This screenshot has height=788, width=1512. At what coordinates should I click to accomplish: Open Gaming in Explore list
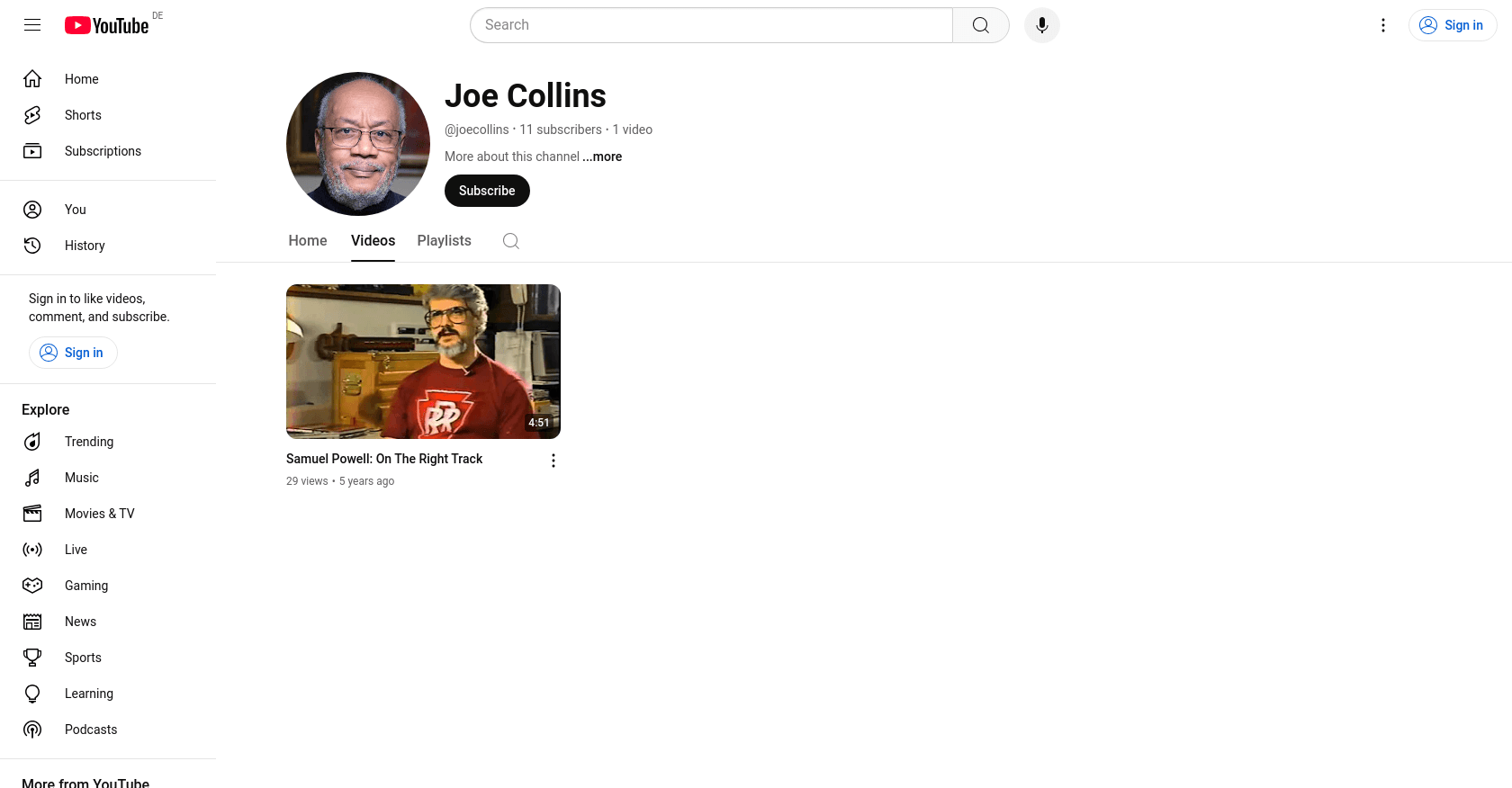coord(86,586)
